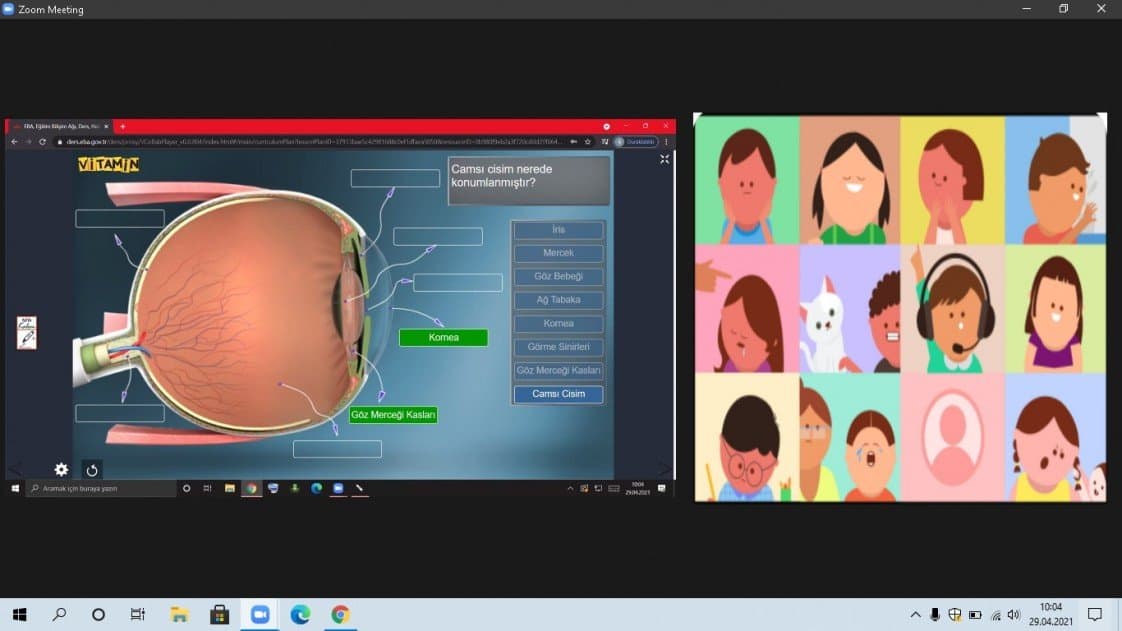1122x631 pixels.
Task: Open the clock showing 10:04 on the main taskbar
Action: (1050, 615)
